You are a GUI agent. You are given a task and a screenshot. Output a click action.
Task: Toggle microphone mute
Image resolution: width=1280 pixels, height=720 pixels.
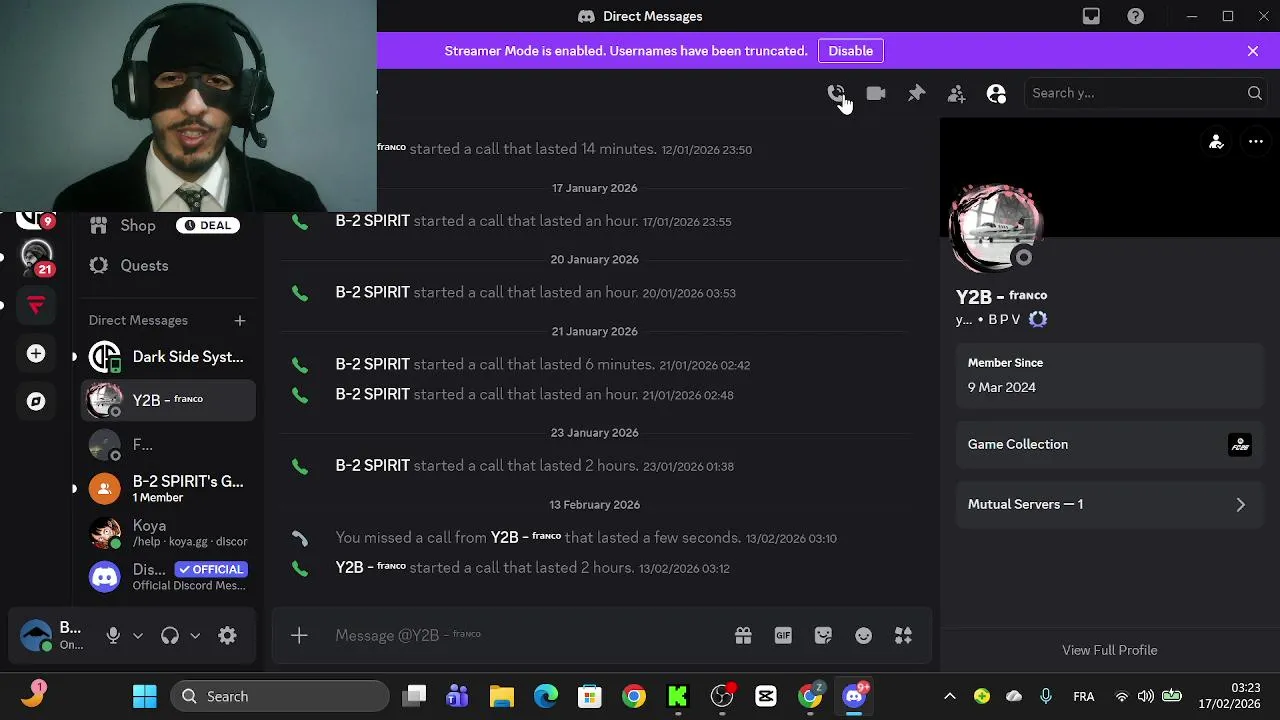click(x=113, y=635)
